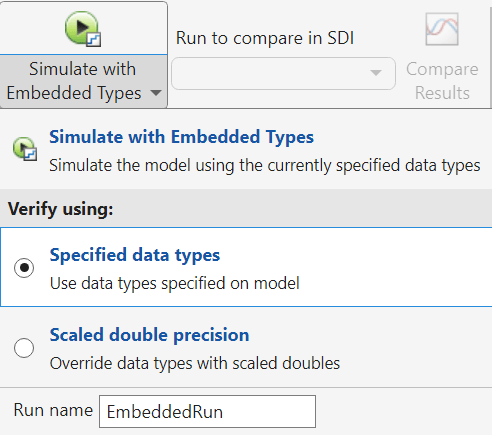Click the 'Run to compare in SDI' label

click(x=265, y=38)
